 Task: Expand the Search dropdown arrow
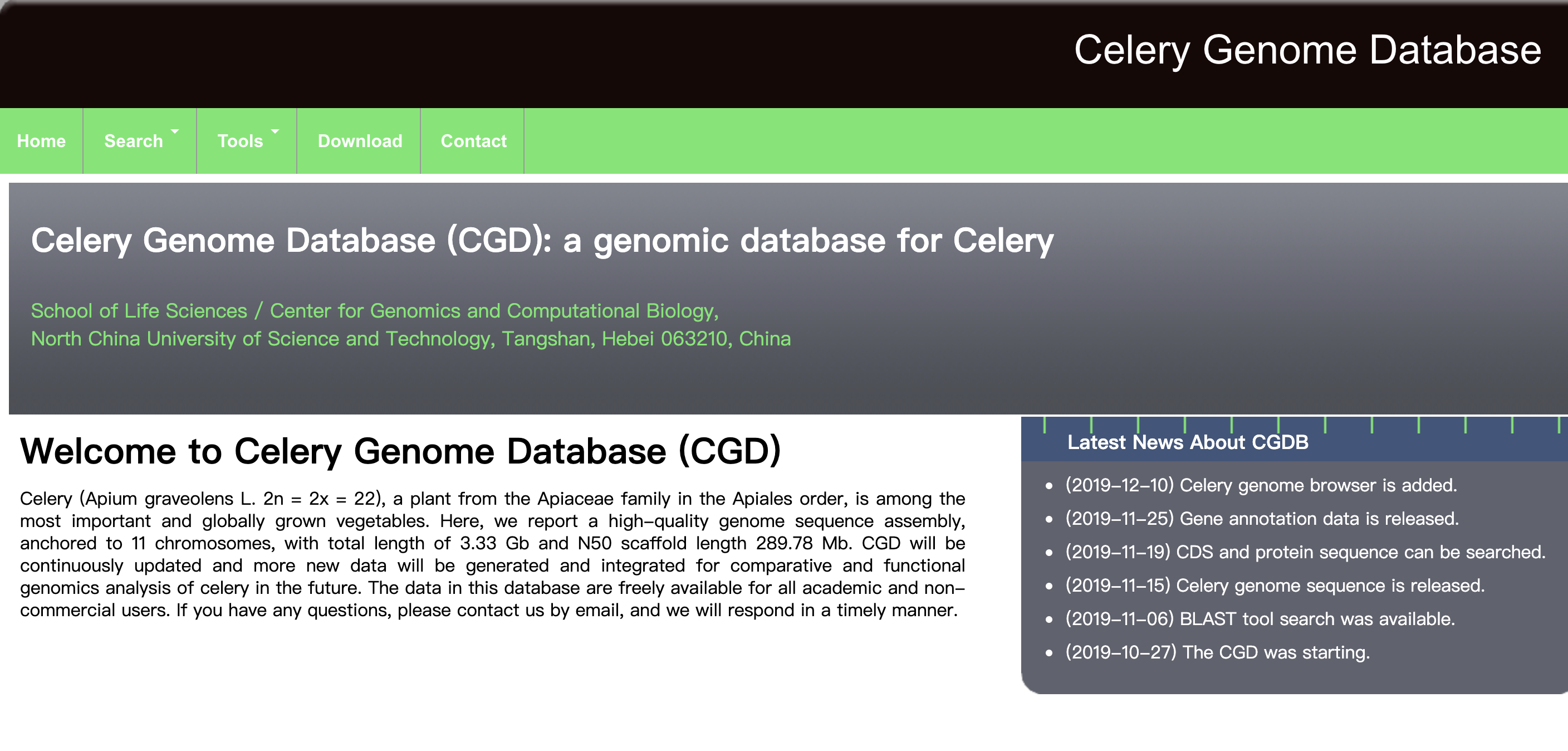[175, 131]
